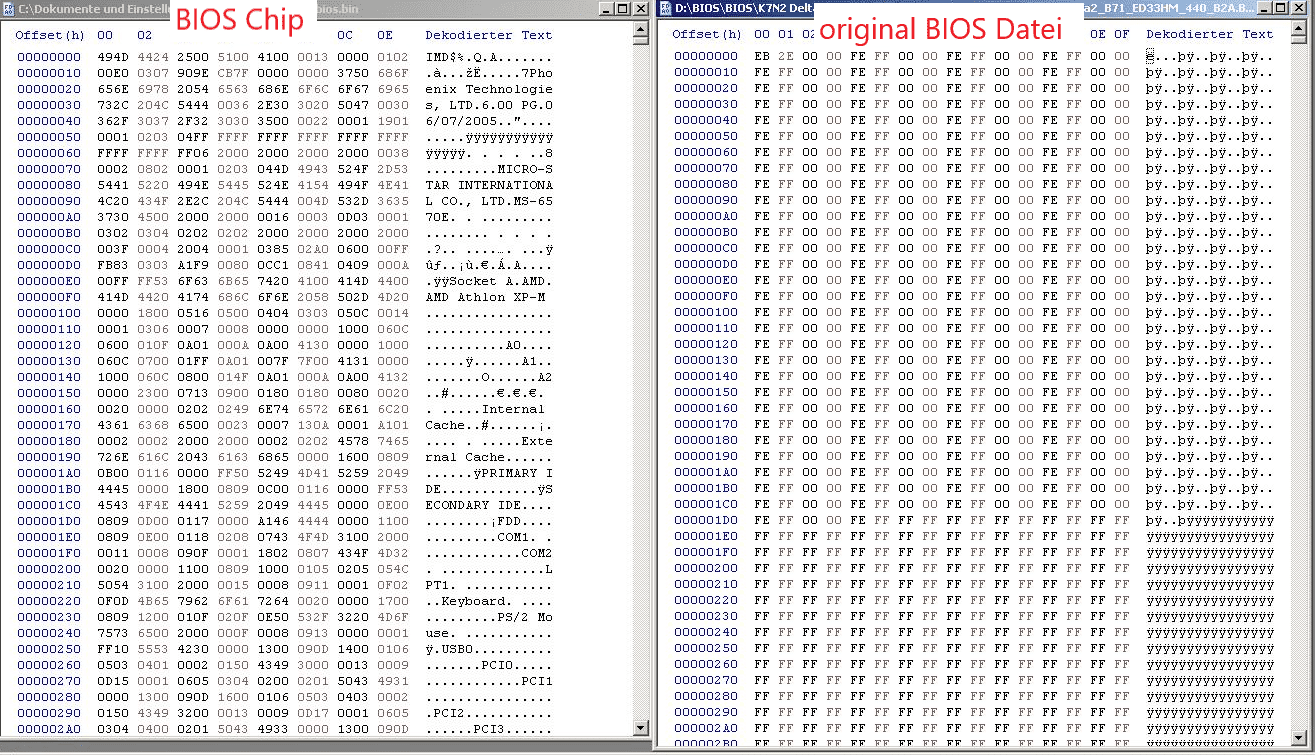
Task: Select byte EB at offset 00000000 in original BIOS
Action: pyautogui.click(x=762, y=56)
